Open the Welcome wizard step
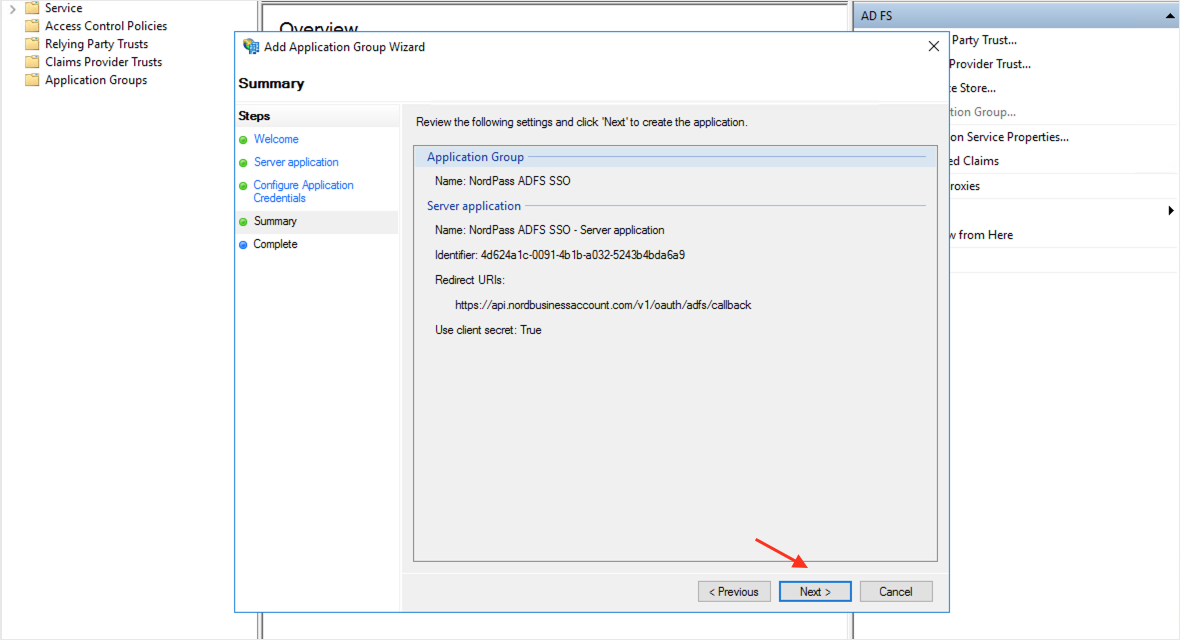 coord(275,139)
